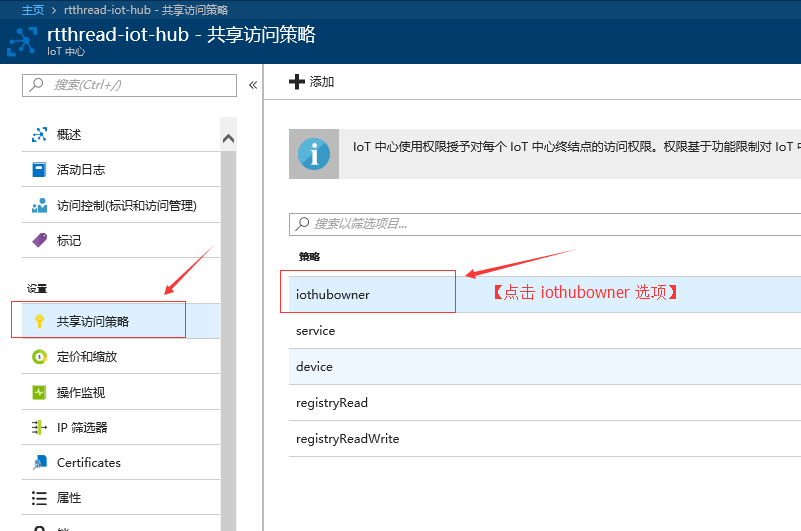Click the sidebar scrollbar up arrow

(x=228, y=138)
